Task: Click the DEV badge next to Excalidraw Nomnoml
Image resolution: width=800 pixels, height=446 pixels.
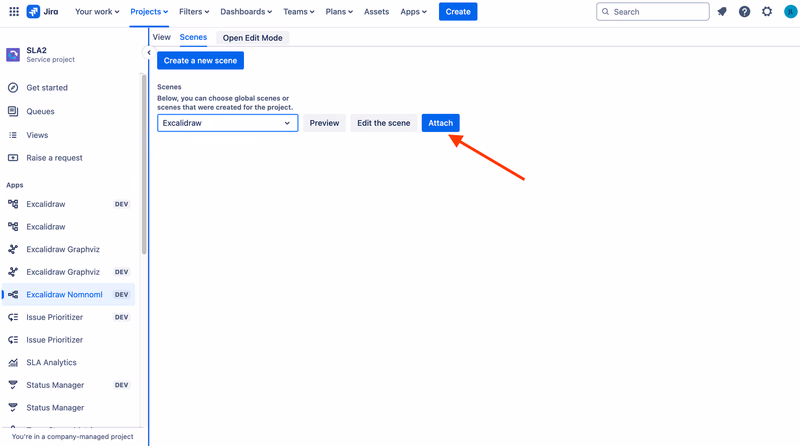Action: pos(121,294)
